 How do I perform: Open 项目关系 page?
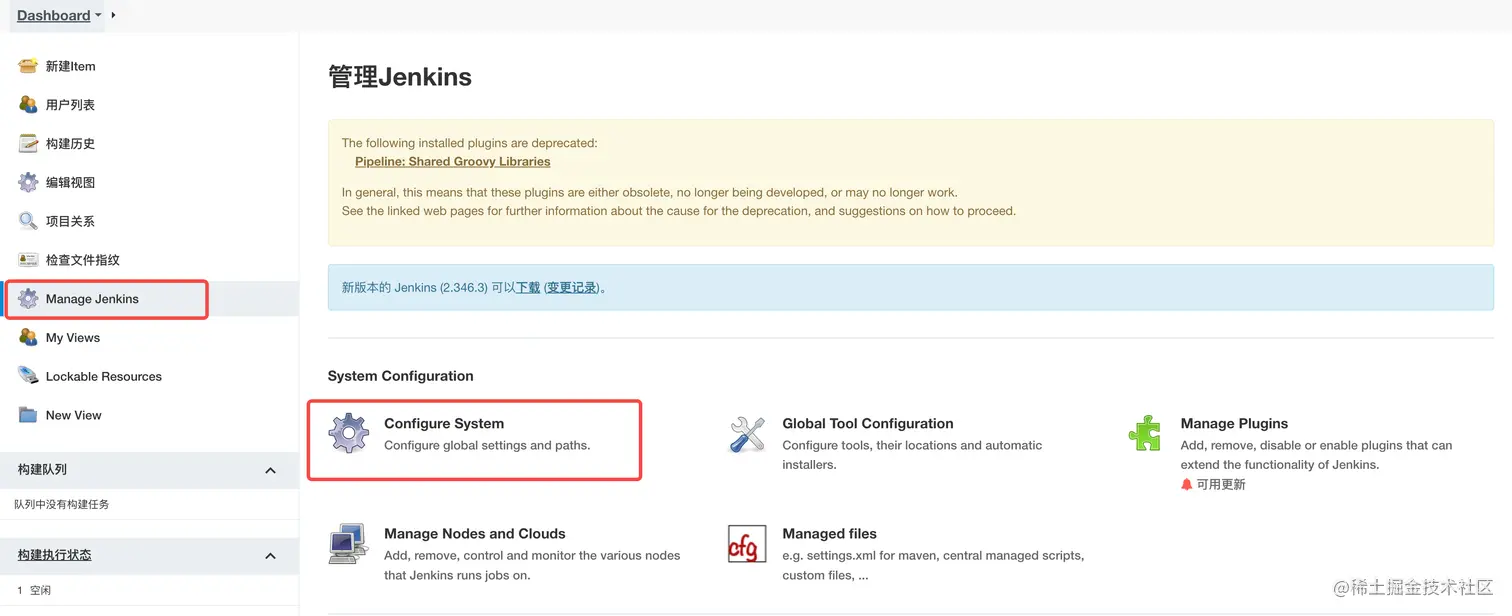[70, 221]
